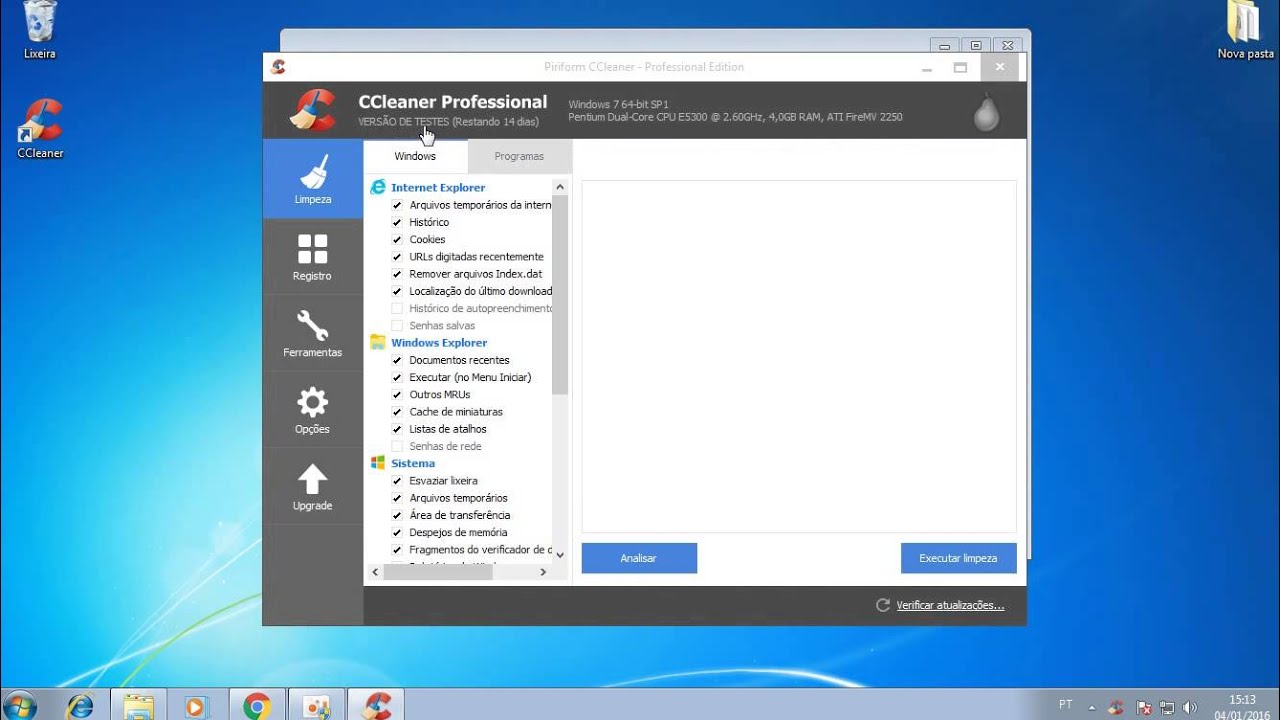Toggle Listas de atalhos checkbox
The width and height of the screenshot is (1280, 720).
[397, 429]
